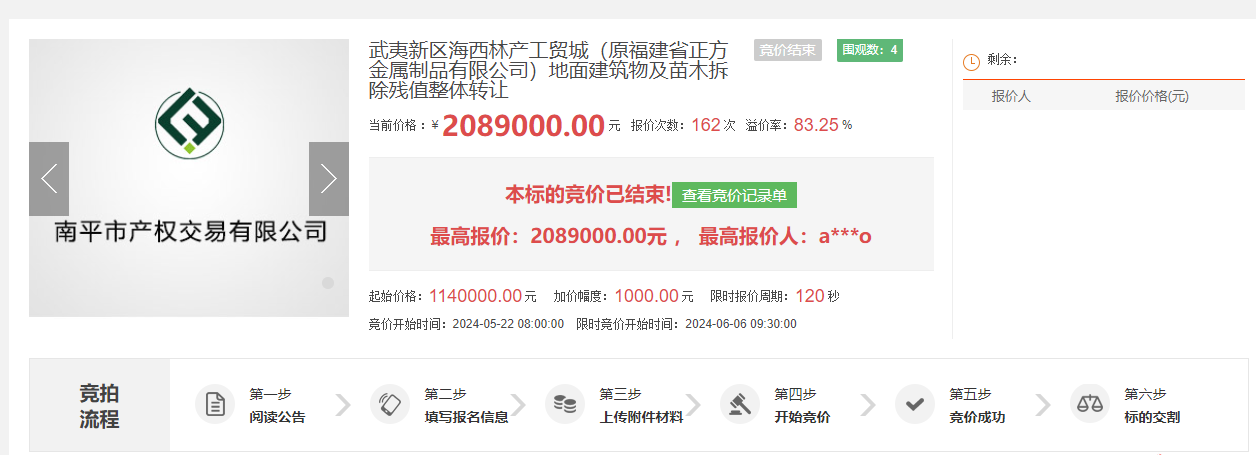Click the coins stack icon for step three
1256x455 pixels.
[564, 404]
